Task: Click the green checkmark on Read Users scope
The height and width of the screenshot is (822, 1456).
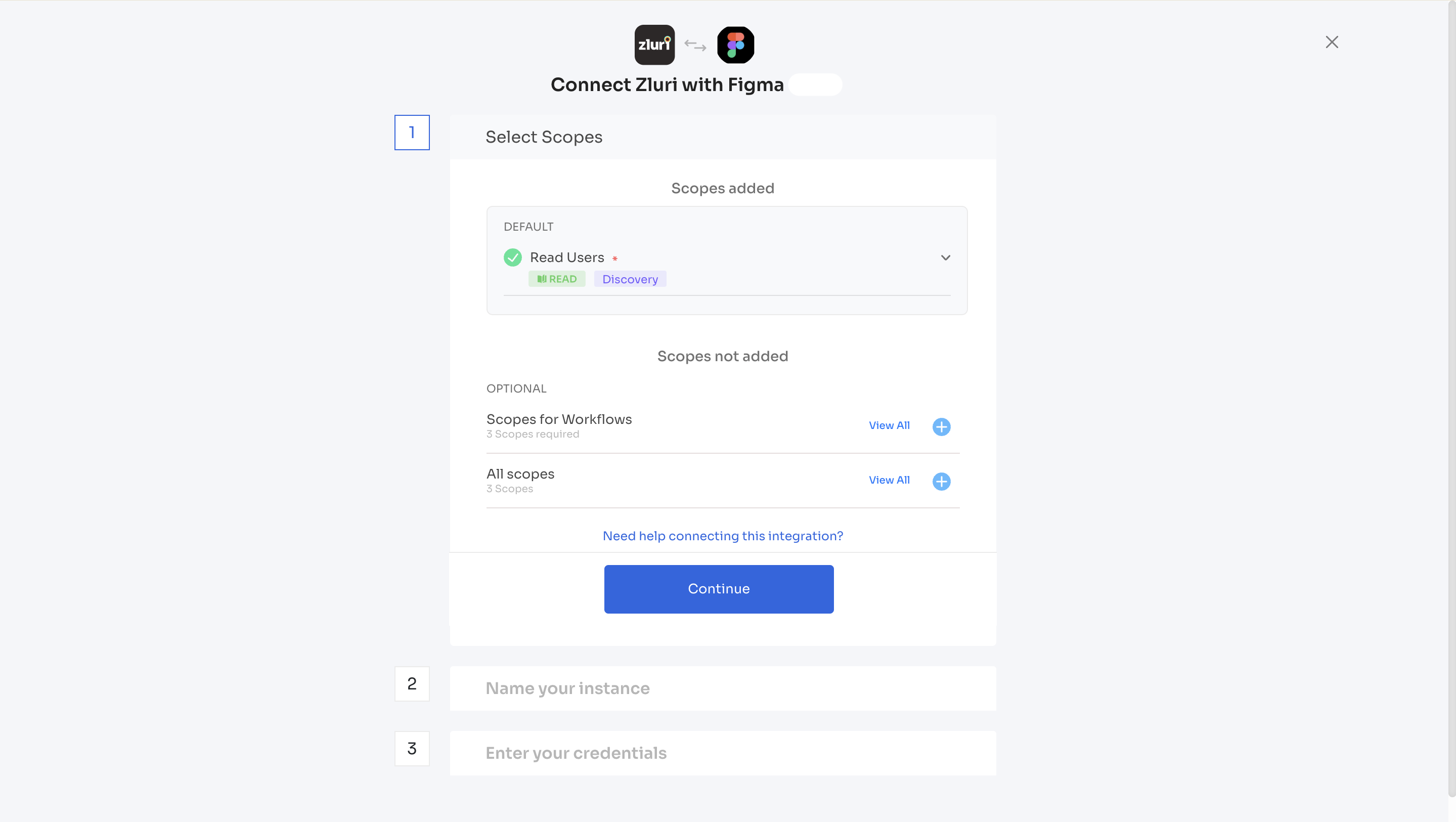Action: coord(512,257)
